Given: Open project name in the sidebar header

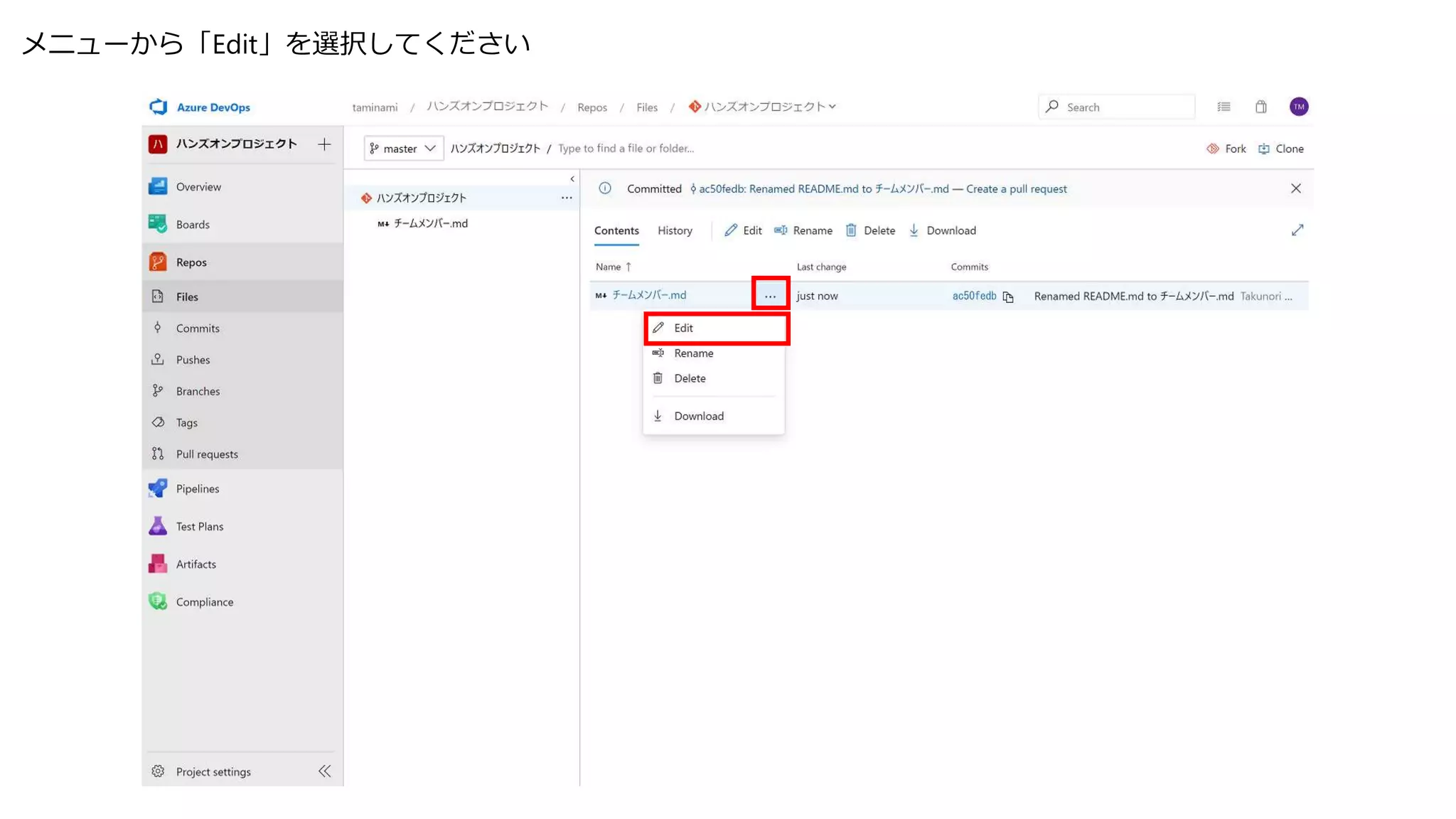Looking at the screenshot, I should [x=237, y=144].
